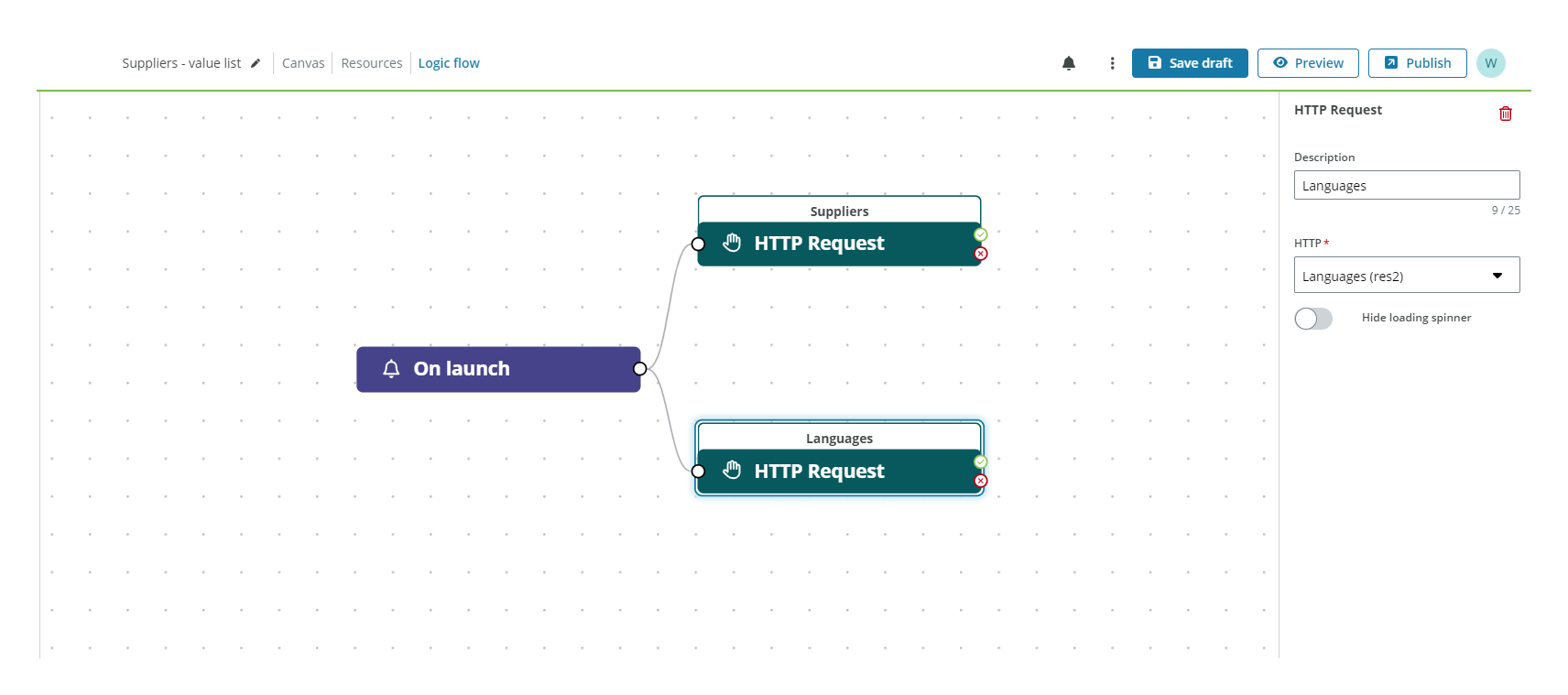Image resolution: width=1568 pixels, height=695 pixels.
Task: Click green success port on Languages node
Action: pos(981,462)
